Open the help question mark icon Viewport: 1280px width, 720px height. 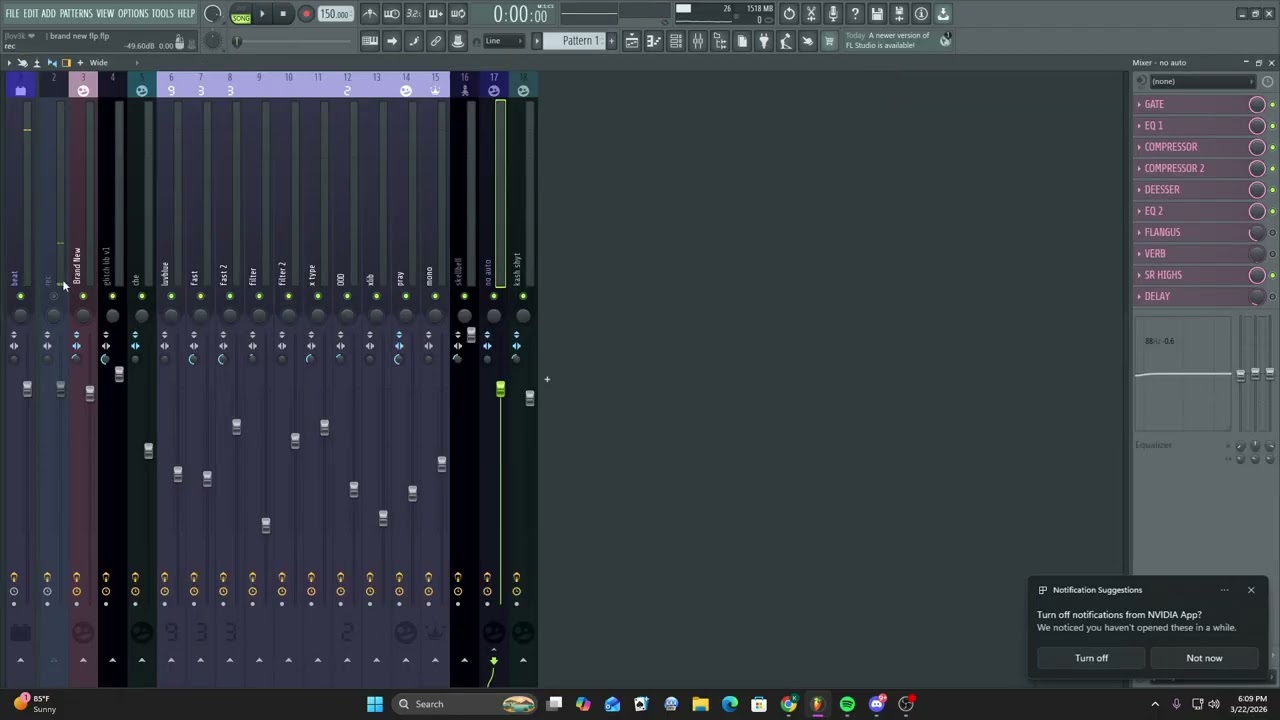pyautogui.click(x=855, y=14)
